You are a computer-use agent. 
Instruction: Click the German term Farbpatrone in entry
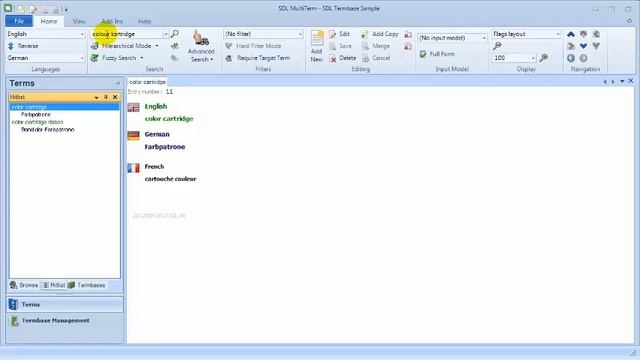[165, 147]
